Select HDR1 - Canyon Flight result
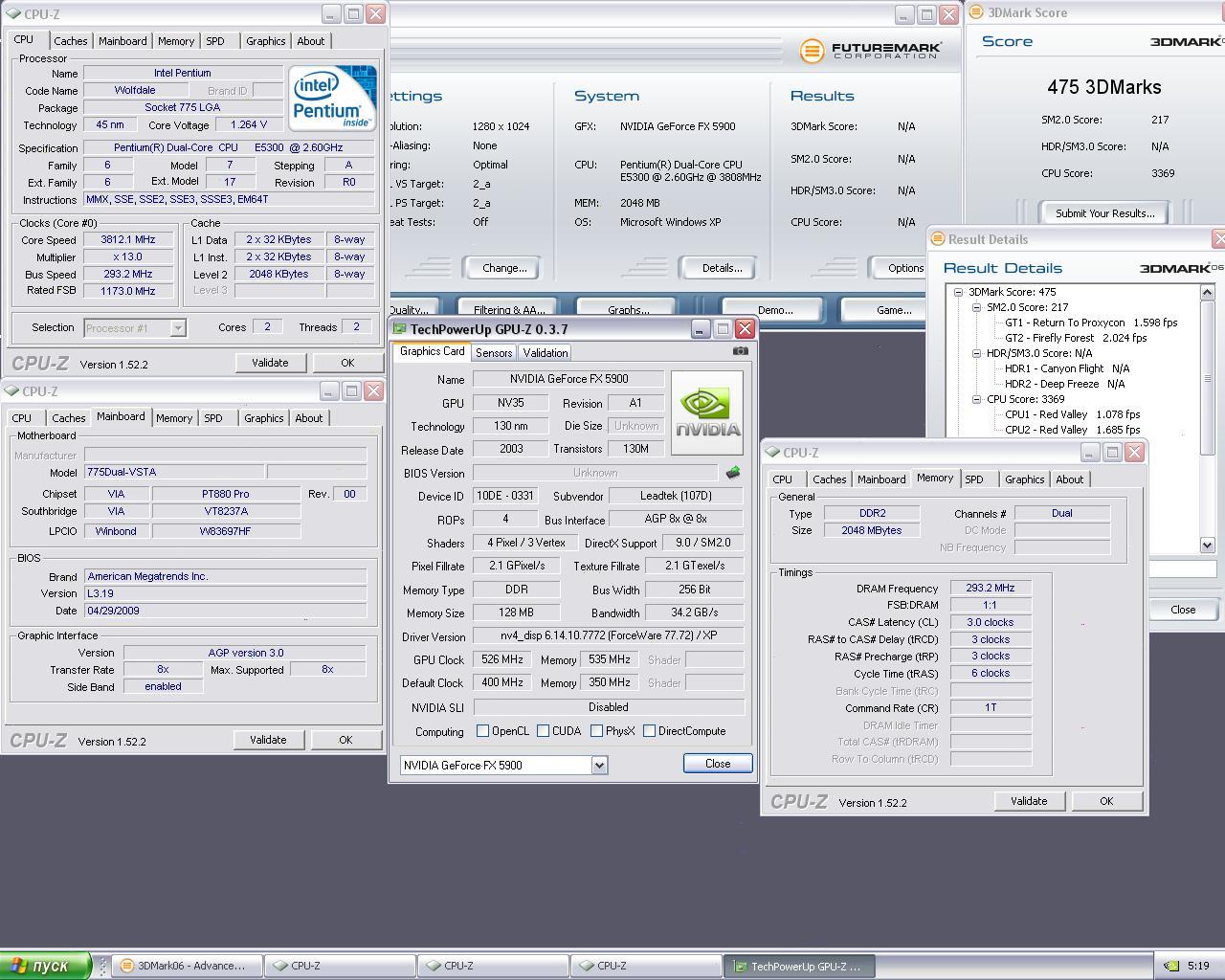The height and width of the screenshot is (980, 1225). (x=1067, y=368)
